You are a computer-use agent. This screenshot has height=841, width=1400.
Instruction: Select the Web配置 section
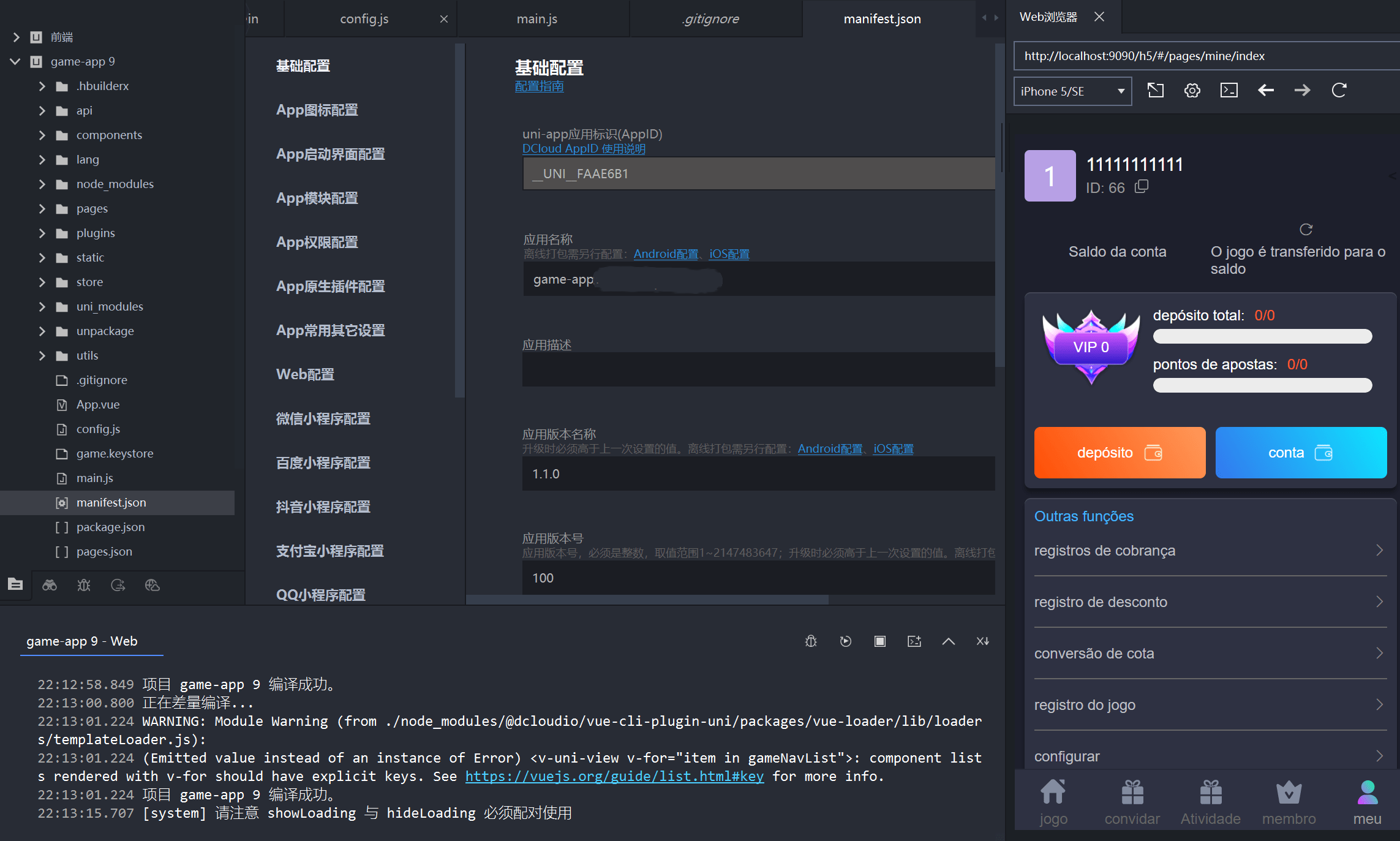[305, 374]
